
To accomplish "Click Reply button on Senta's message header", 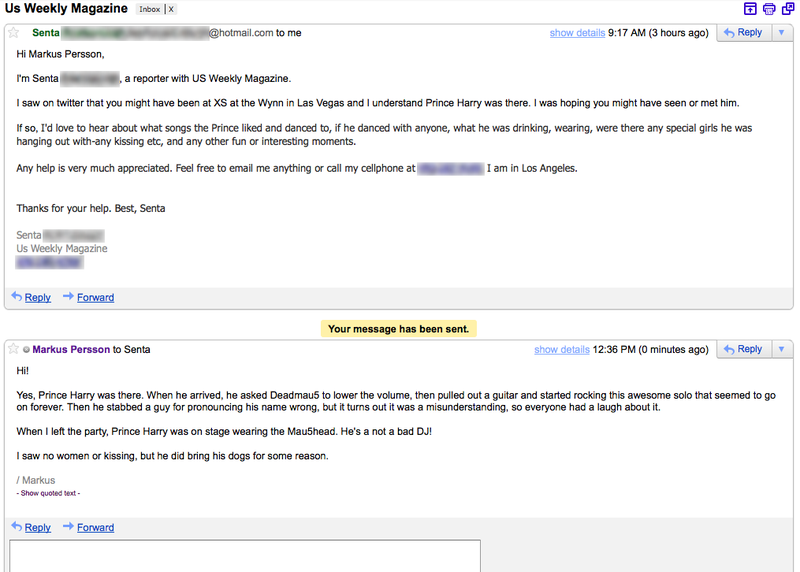I will click(743, 33).
